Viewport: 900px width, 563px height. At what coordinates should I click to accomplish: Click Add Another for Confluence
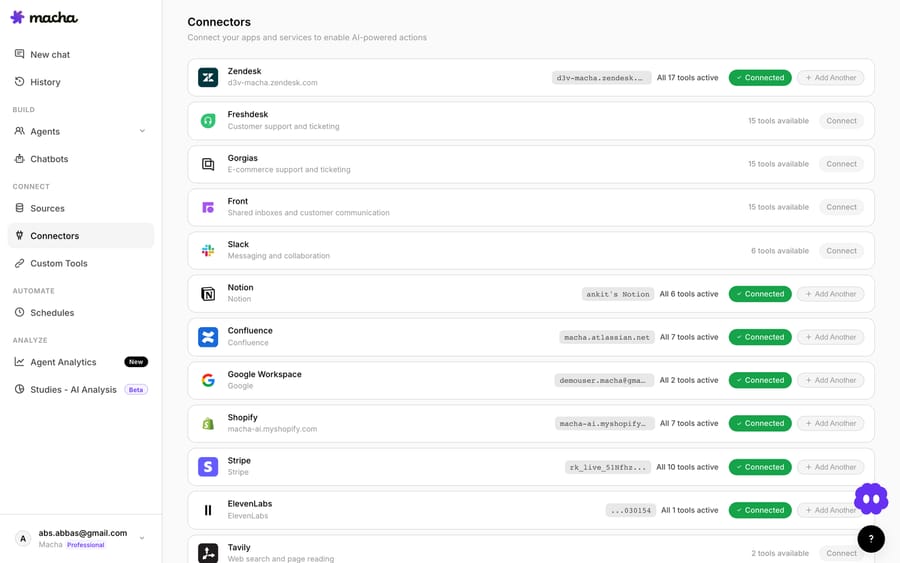pyautogui.click(x=830, y=337)
